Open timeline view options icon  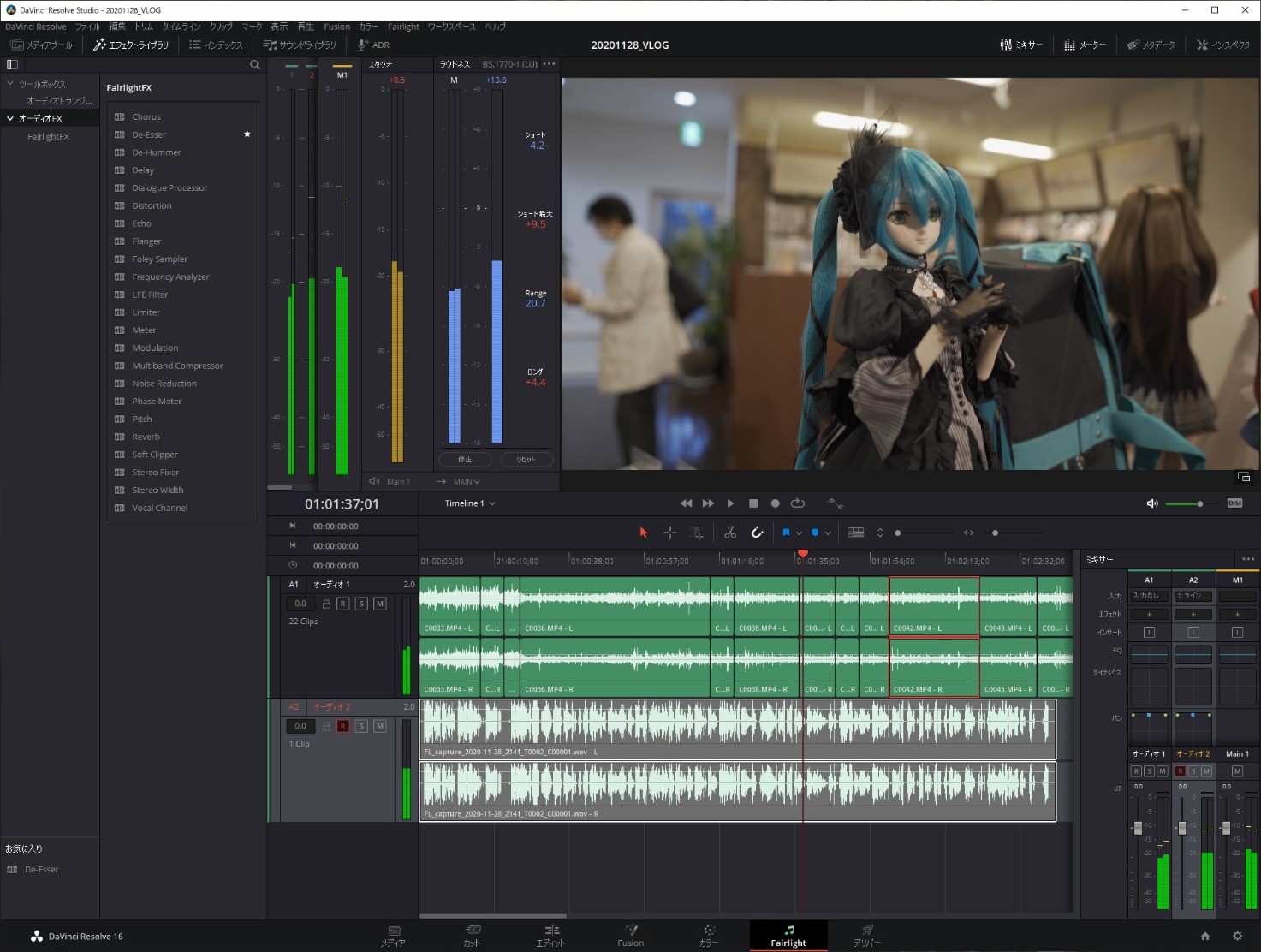[855, 533]
